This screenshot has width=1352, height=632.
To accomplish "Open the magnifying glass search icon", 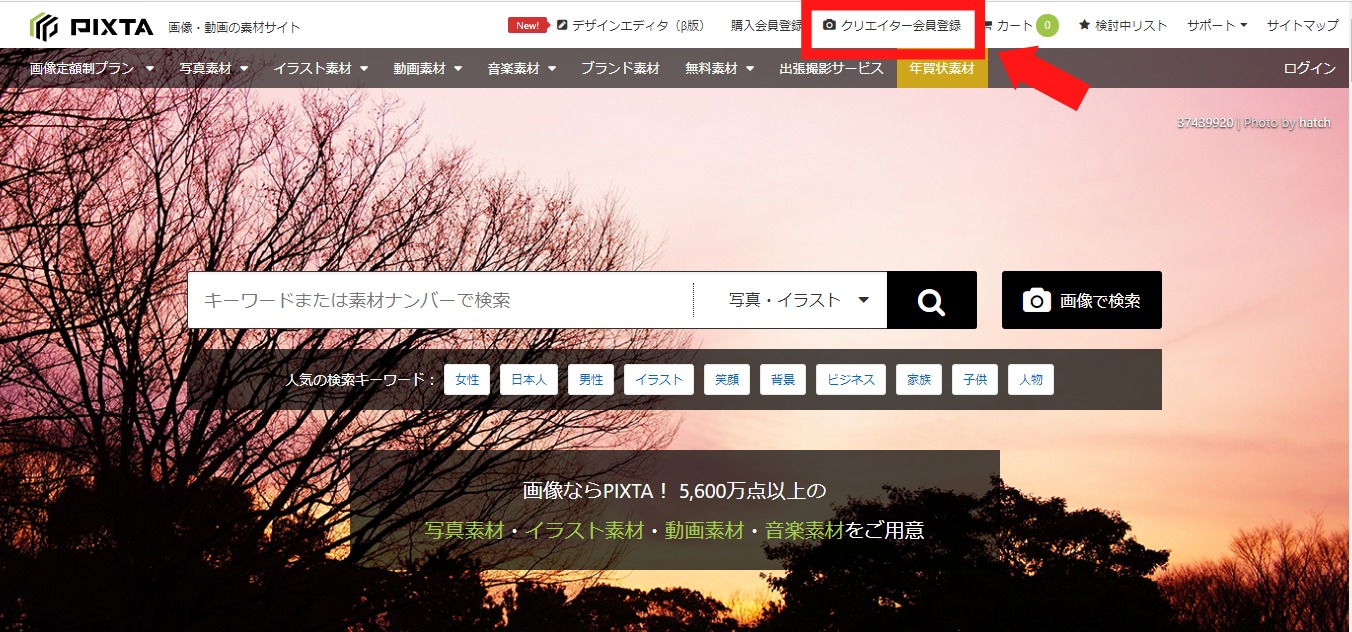I will 930,300.
